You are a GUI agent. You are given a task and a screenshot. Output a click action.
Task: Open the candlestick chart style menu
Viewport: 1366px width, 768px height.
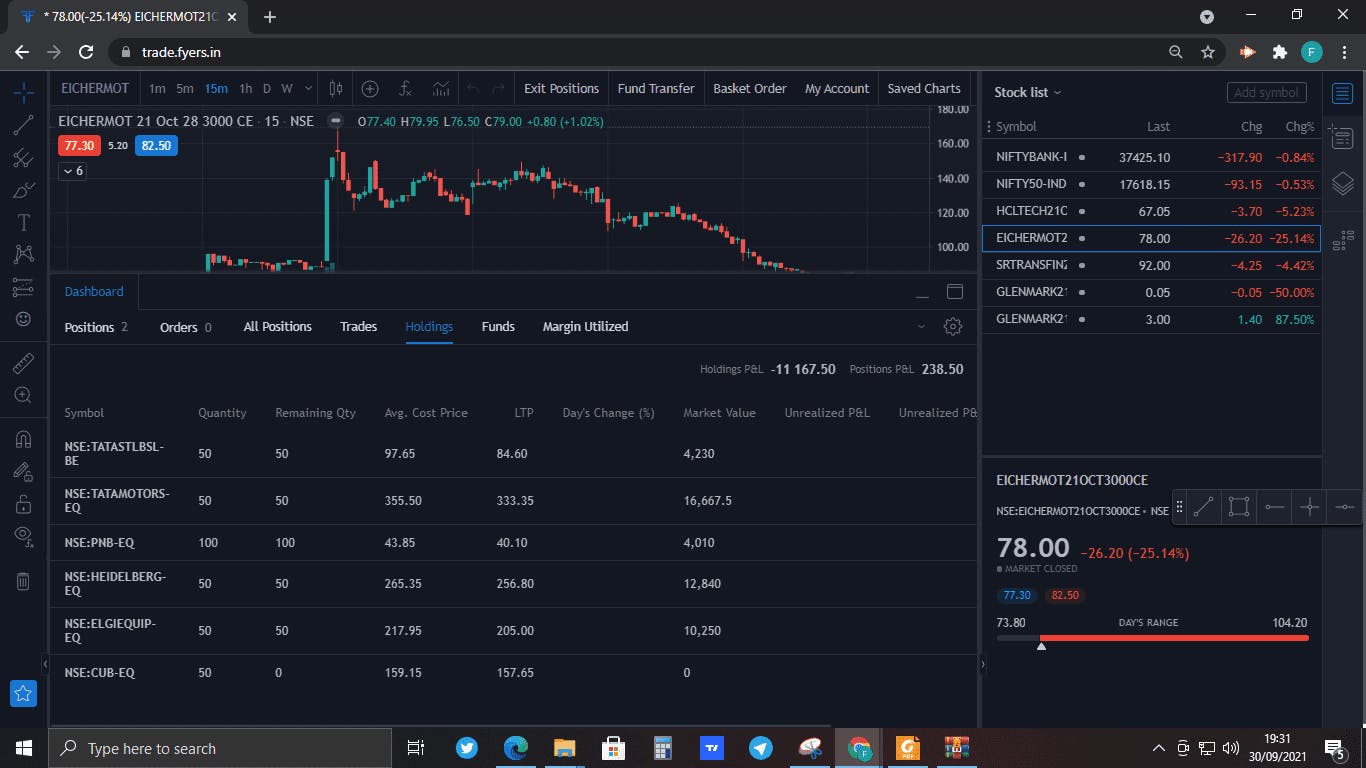[336, 88]
